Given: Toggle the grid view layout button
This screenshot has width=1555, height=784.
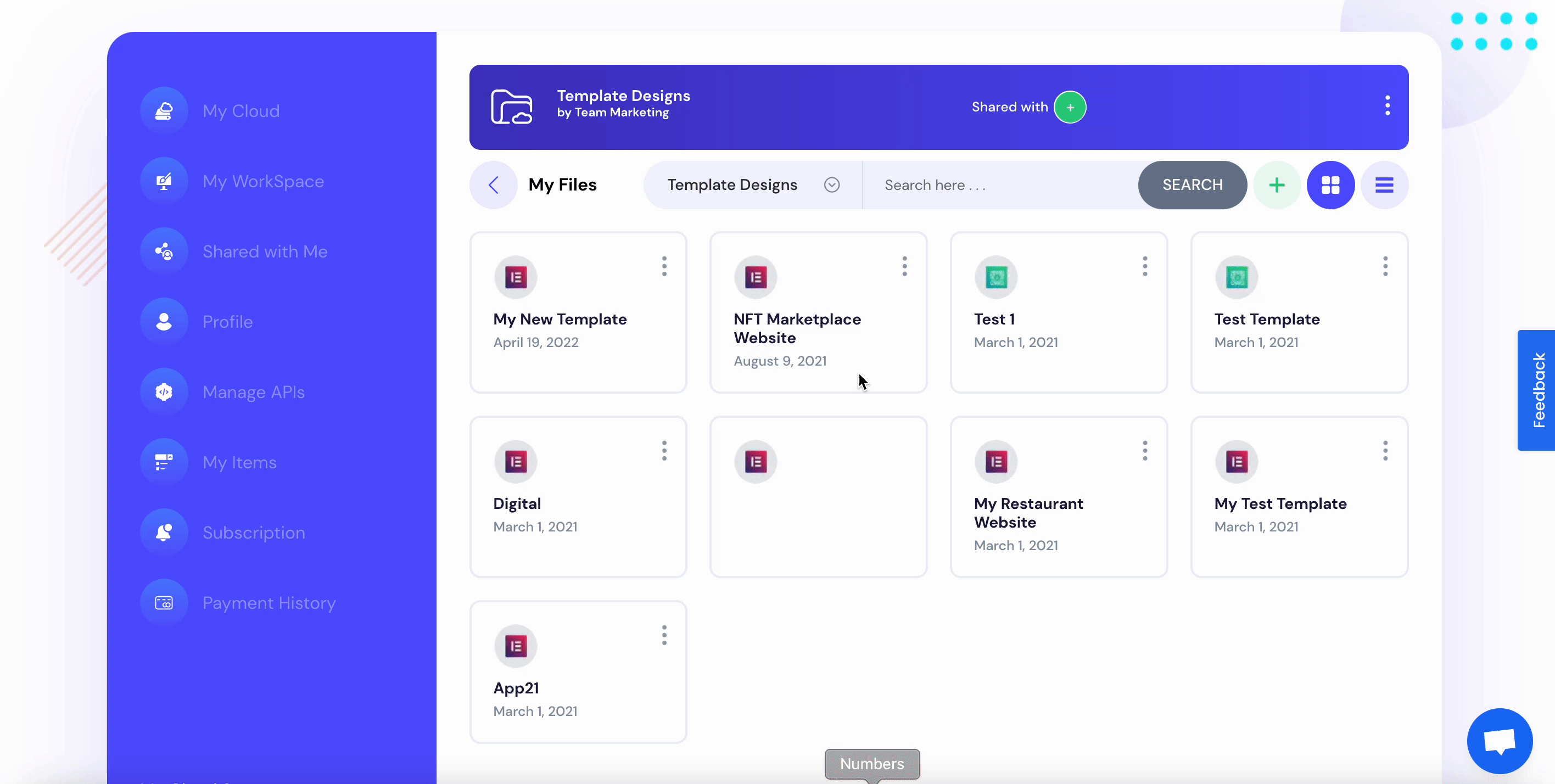Looking at the screenshot, I should coord(1330,184).
